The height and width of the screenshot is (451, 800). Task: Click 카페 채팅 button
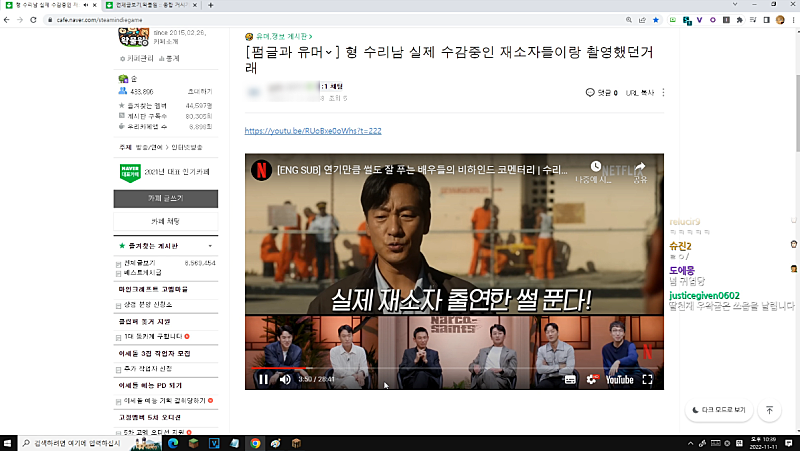pyautogui.click(x=166, y=221)
